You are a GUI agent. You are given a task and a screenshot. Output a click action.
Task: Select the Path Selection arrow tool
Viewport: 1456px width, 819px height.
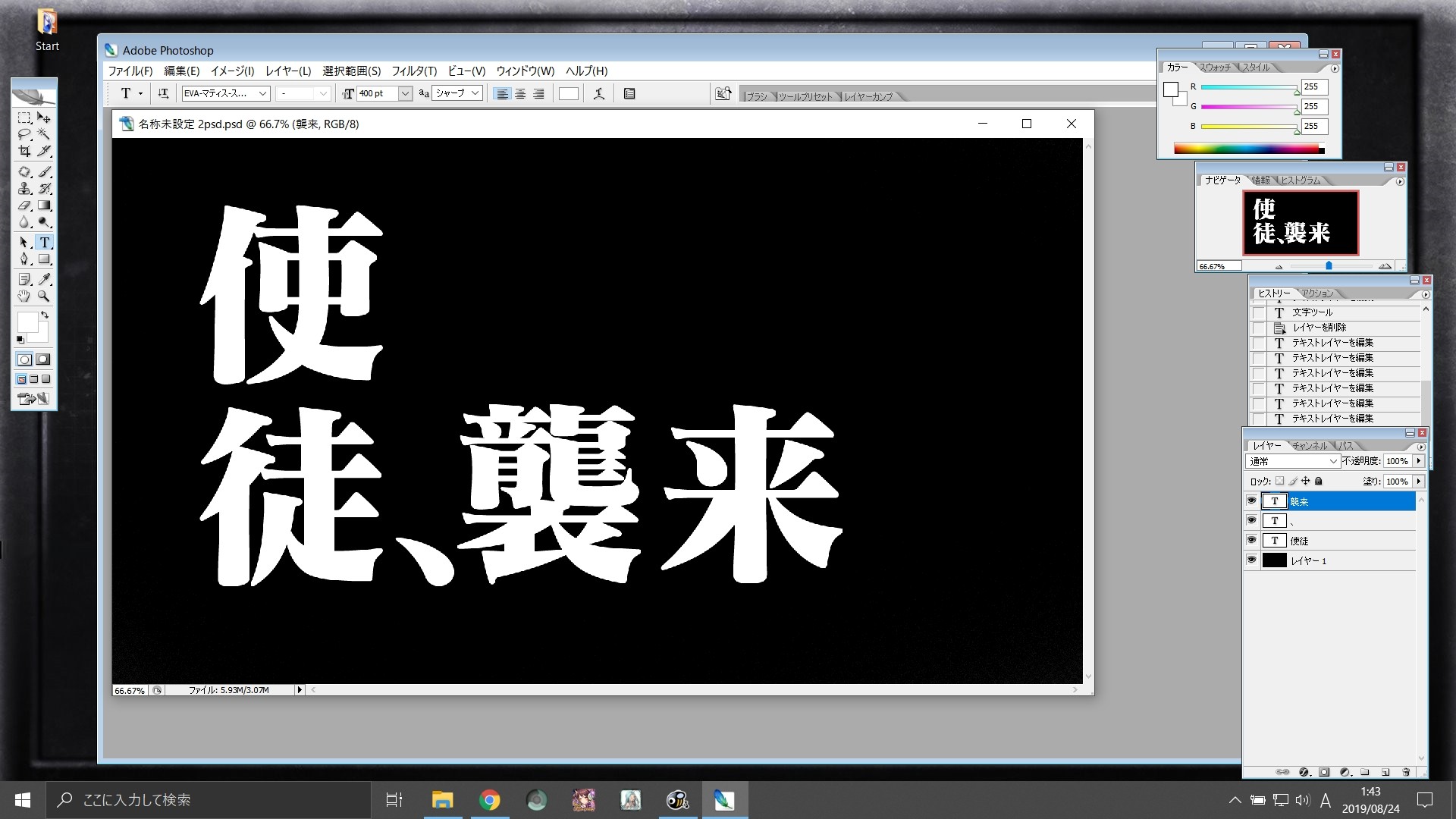[24, 242]
